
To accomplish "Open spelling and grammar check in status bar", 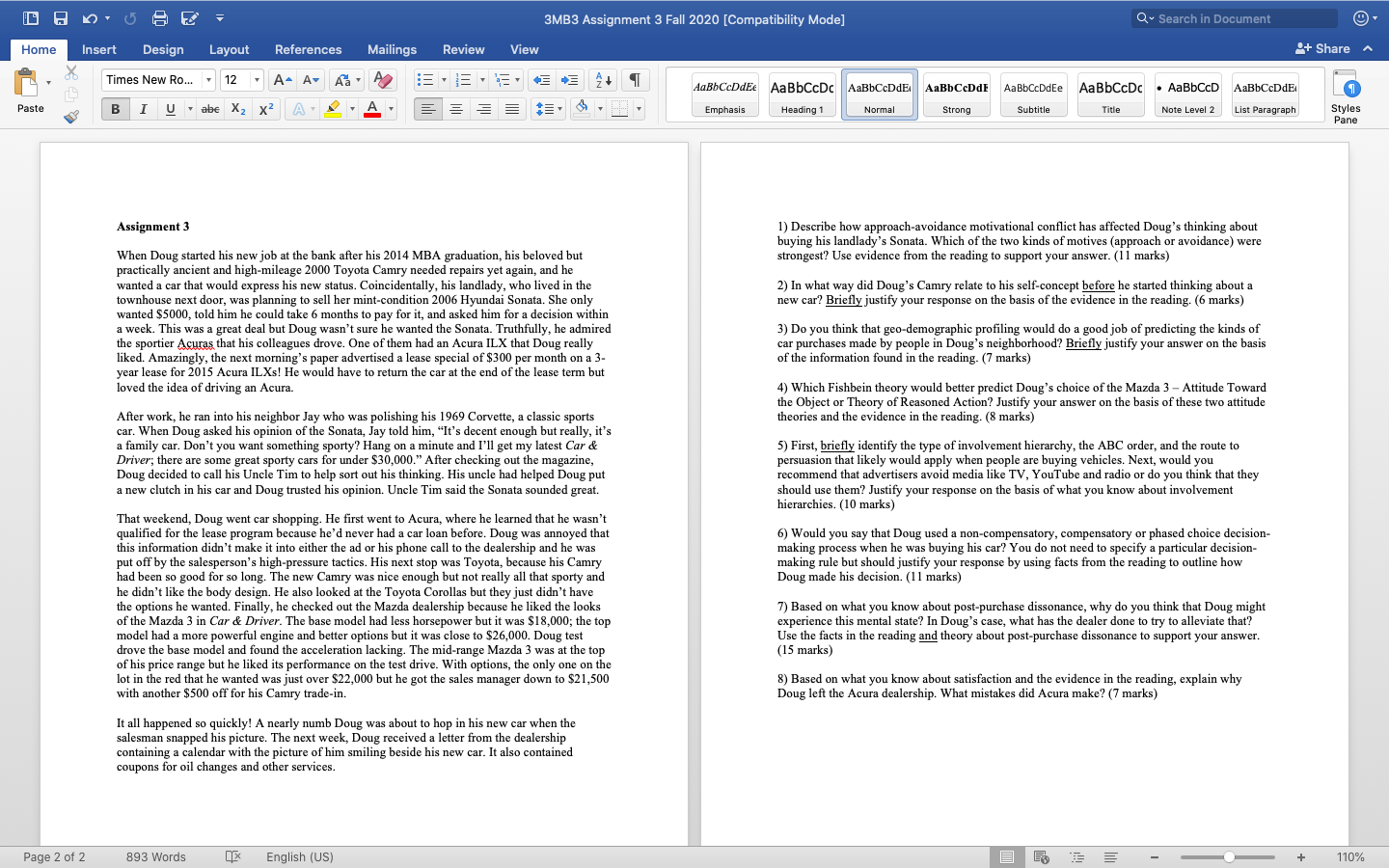I will tap(232, 856).
